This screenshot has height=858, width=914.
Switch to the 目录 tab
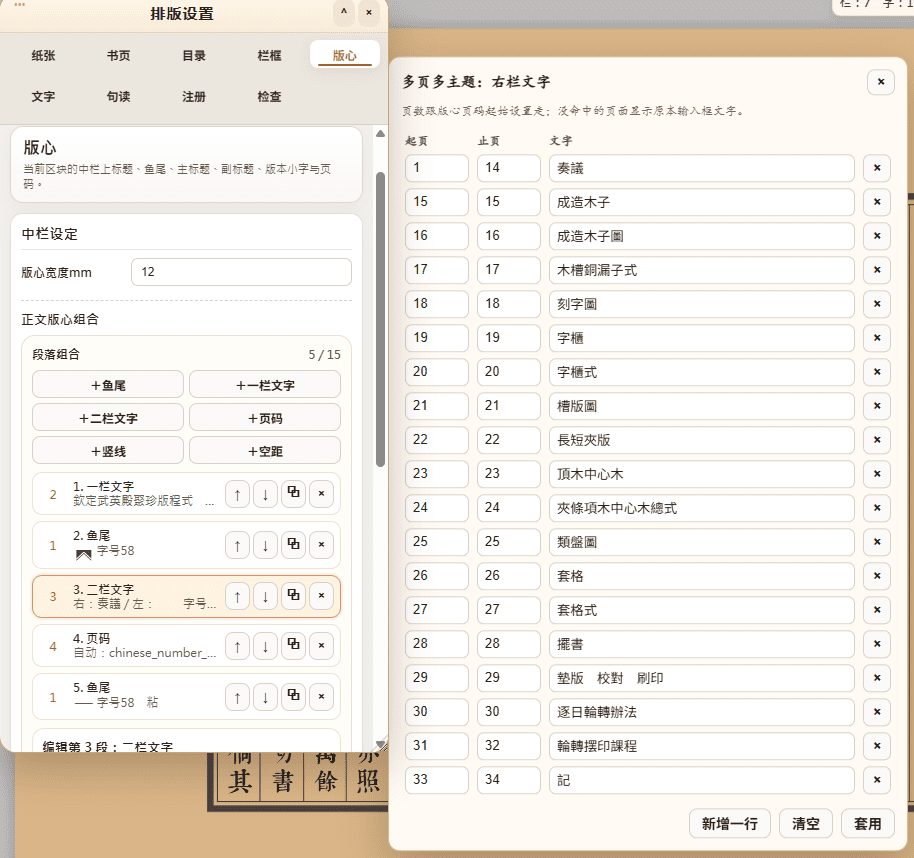[194, 55]
